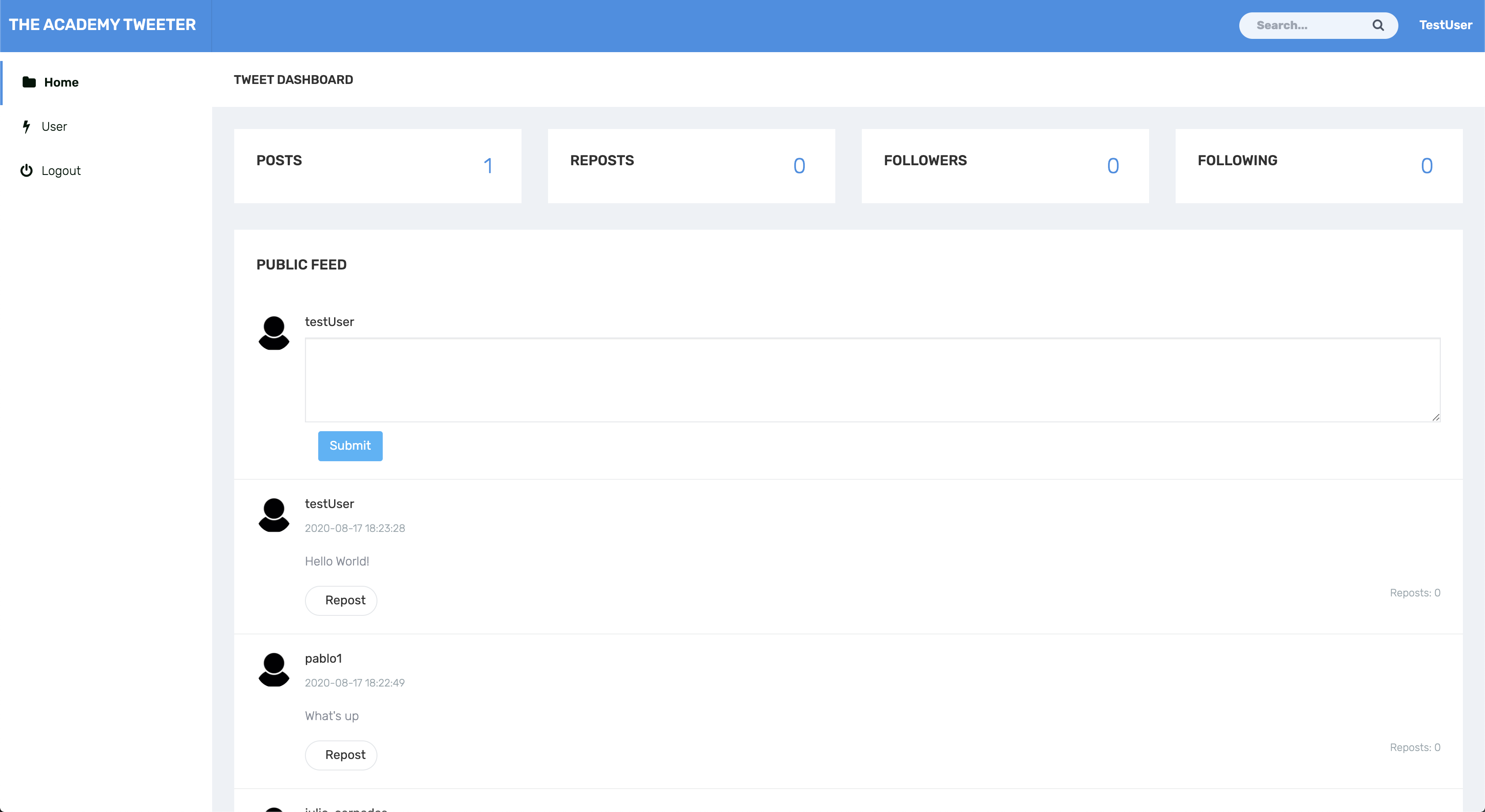
Task: Repost pablo1's What's up tweet
Action: coord(341,755)
